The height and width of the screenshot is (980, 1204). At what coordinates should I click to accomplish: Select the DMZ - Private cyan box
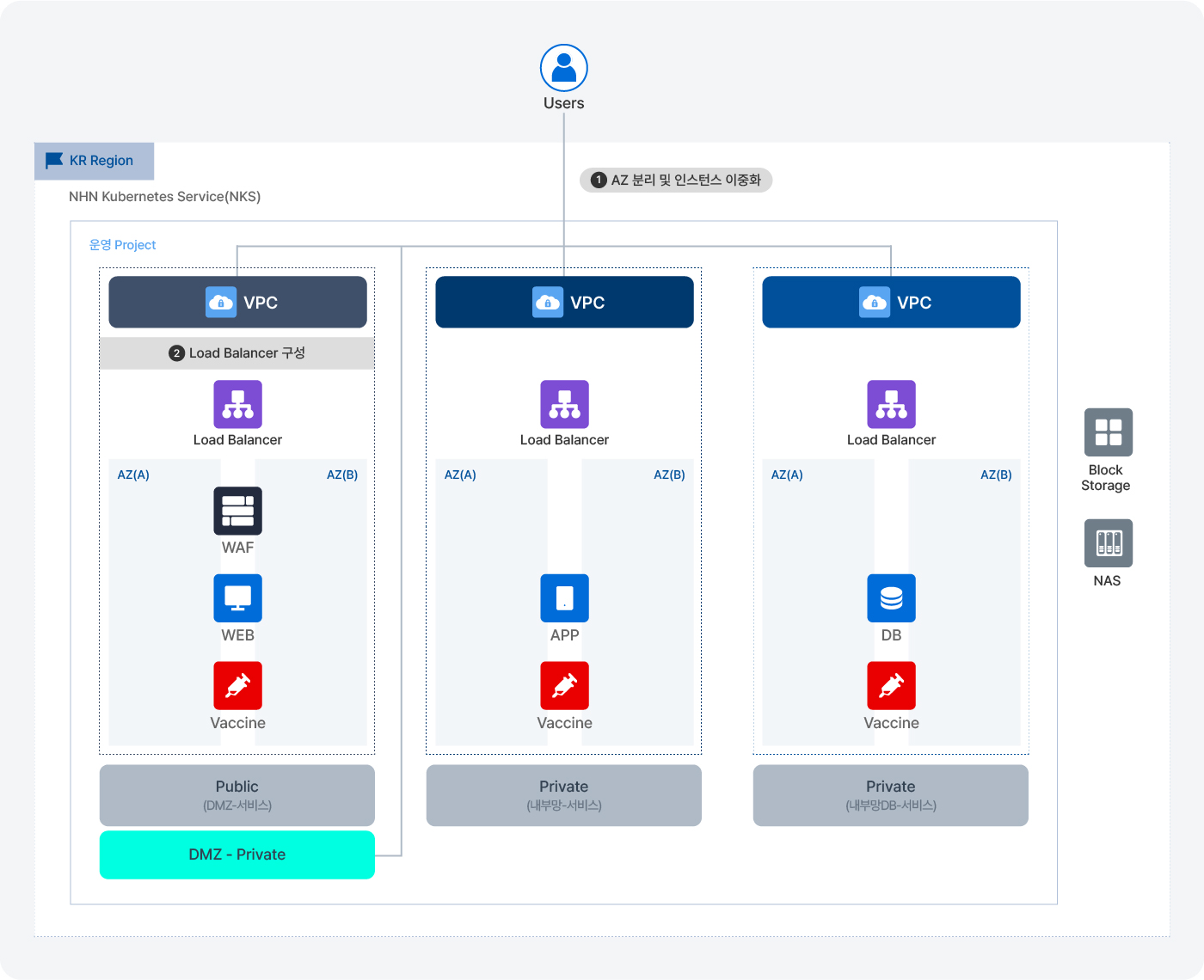[237, 854]
